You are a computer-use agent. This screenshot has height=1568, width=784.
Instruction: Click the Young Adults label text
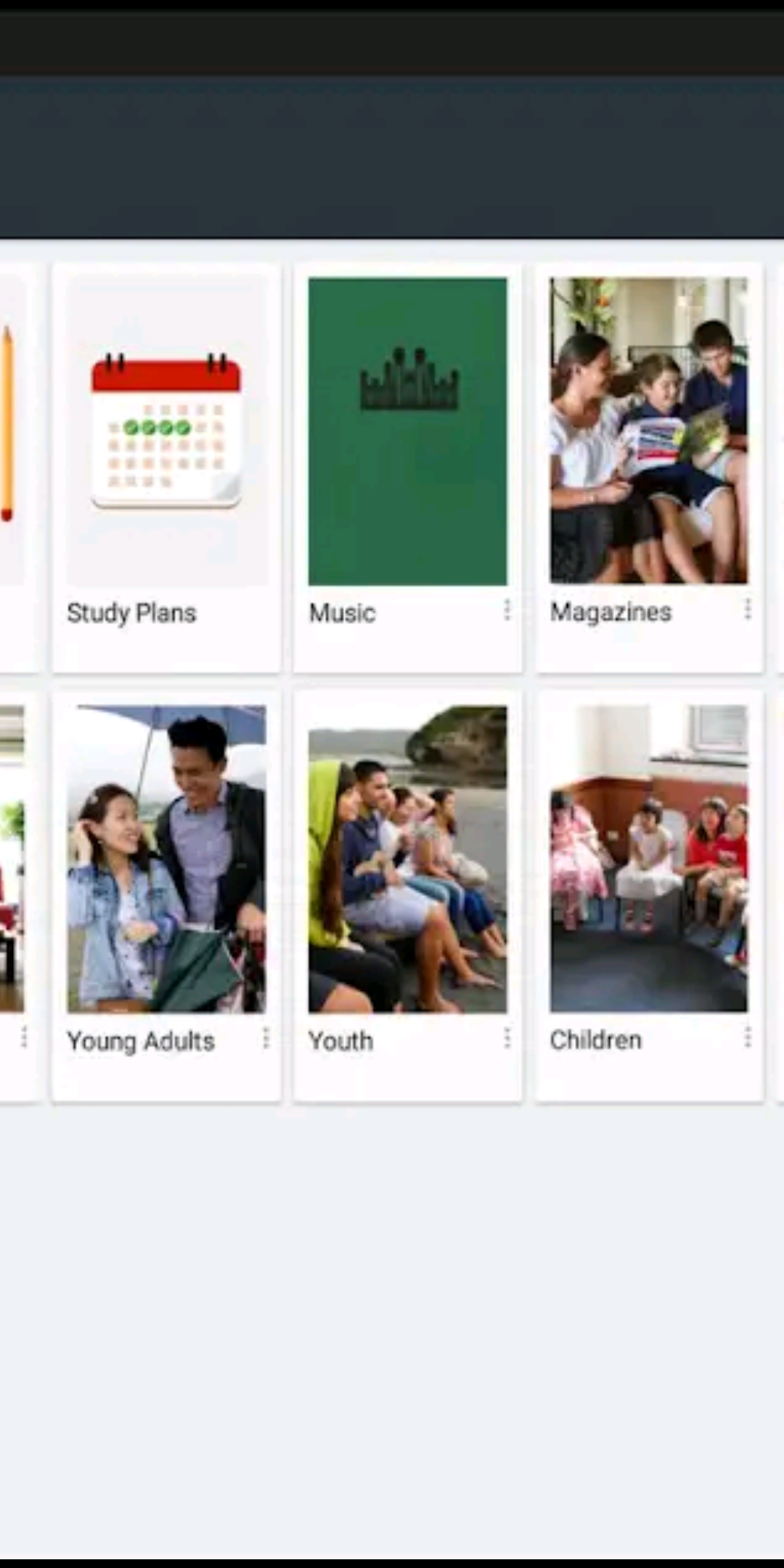[x=141, y=1042]
